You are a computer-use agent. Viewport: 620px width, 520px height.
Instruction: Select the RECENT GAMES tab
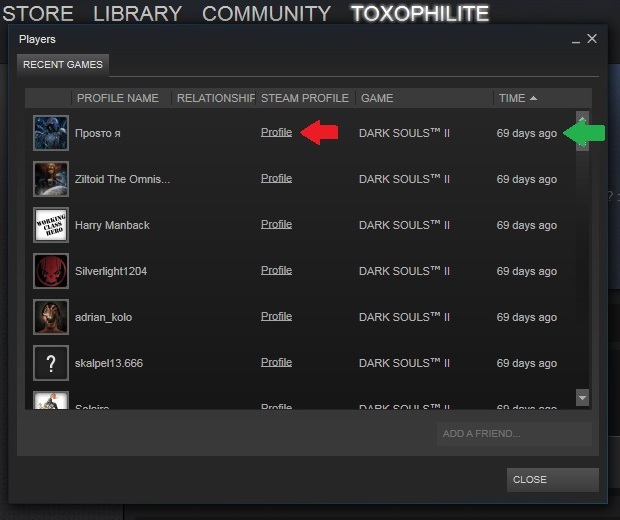pyautogui.click(x=63, y=64)
